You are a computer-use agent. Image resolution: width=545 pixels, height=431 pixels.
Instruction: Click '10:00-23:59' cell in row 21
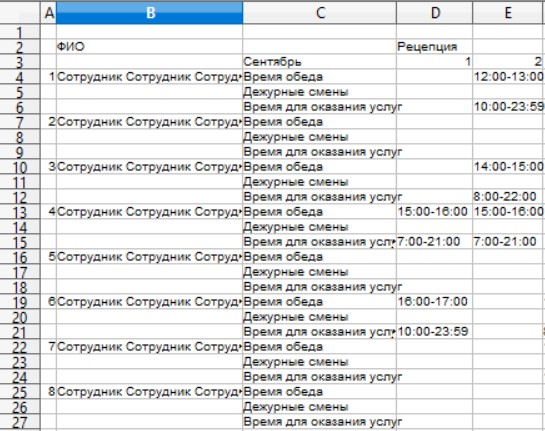[434, 331]
